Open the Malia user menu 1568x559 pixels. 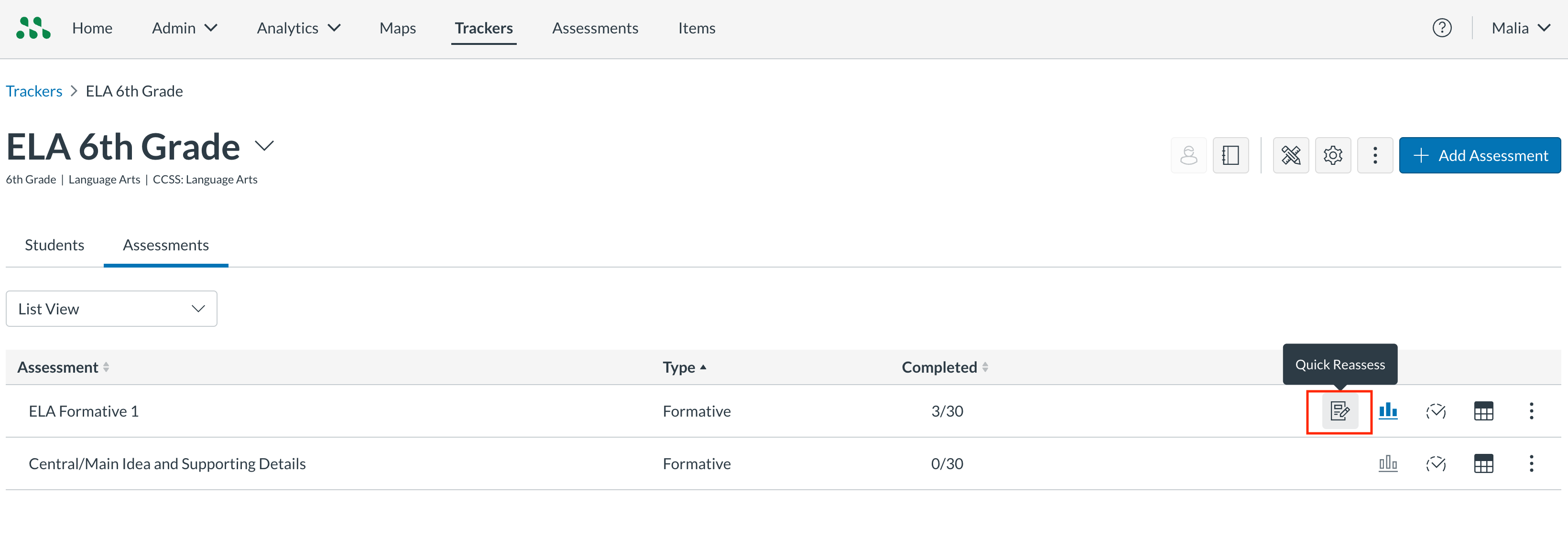[1520, 28]
